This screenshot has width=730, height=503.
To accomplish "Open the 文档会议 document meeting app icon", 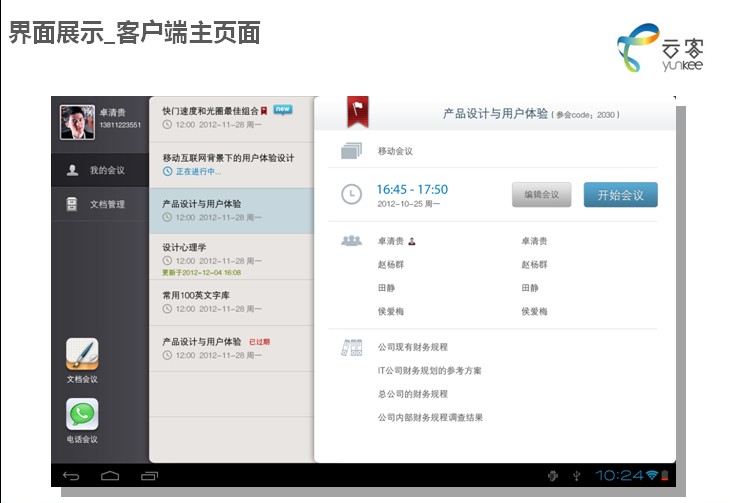I will [82, 355].
